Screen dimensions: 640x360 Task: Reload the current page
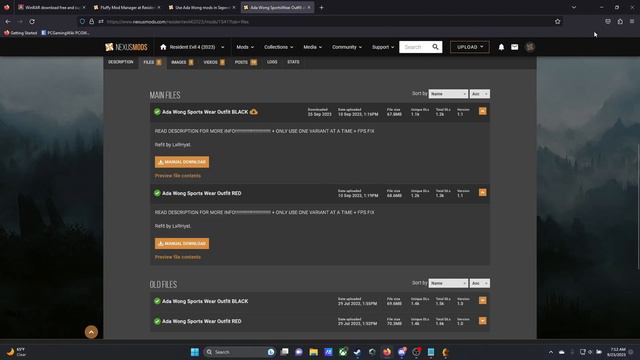coord(32,21)
